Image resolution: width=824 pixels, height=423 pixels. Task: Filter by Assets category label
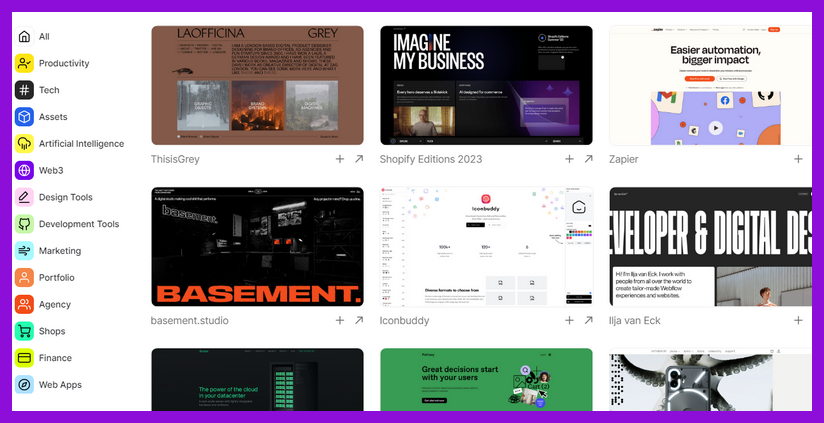tap(53, 117)
